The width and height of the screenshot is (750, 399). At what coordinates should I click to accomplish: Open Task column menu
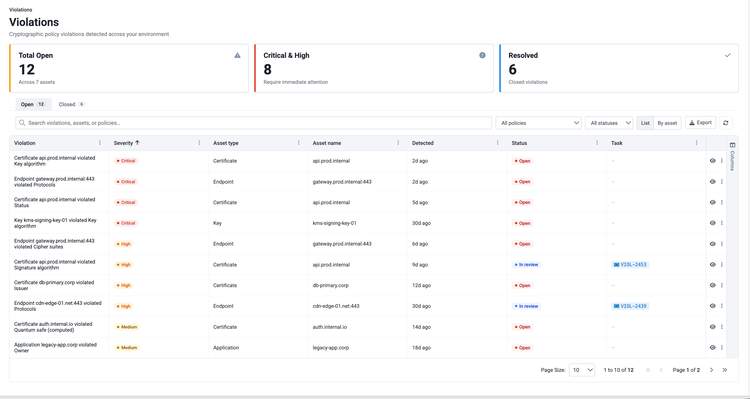coord(696,143)
